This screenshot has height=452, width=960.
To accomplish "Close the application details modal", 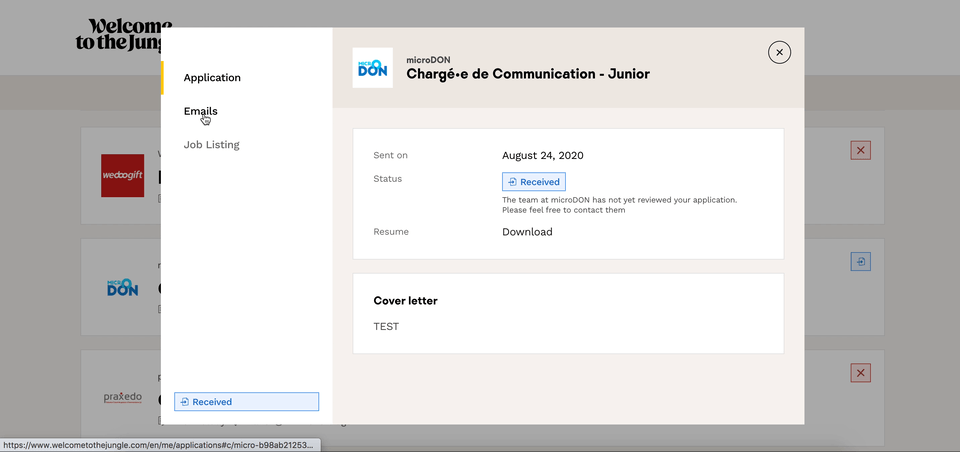I will pos(779,52).
